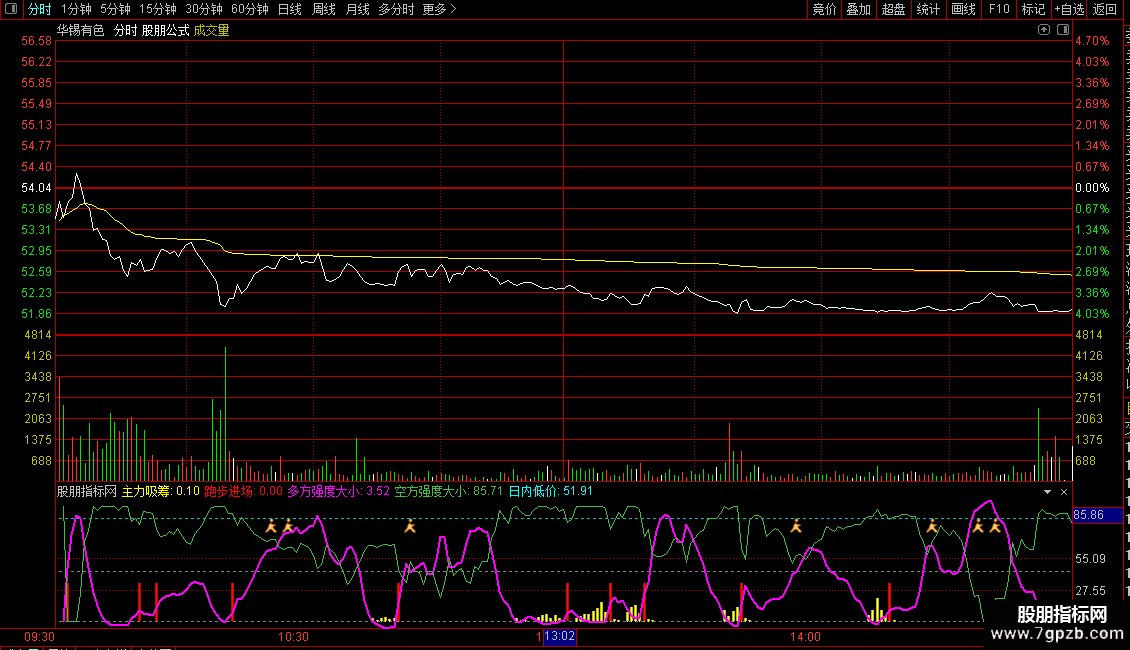Click the left sidebar toggle icon
Viewport: 1130px width, 650px height.
[10, 10]
